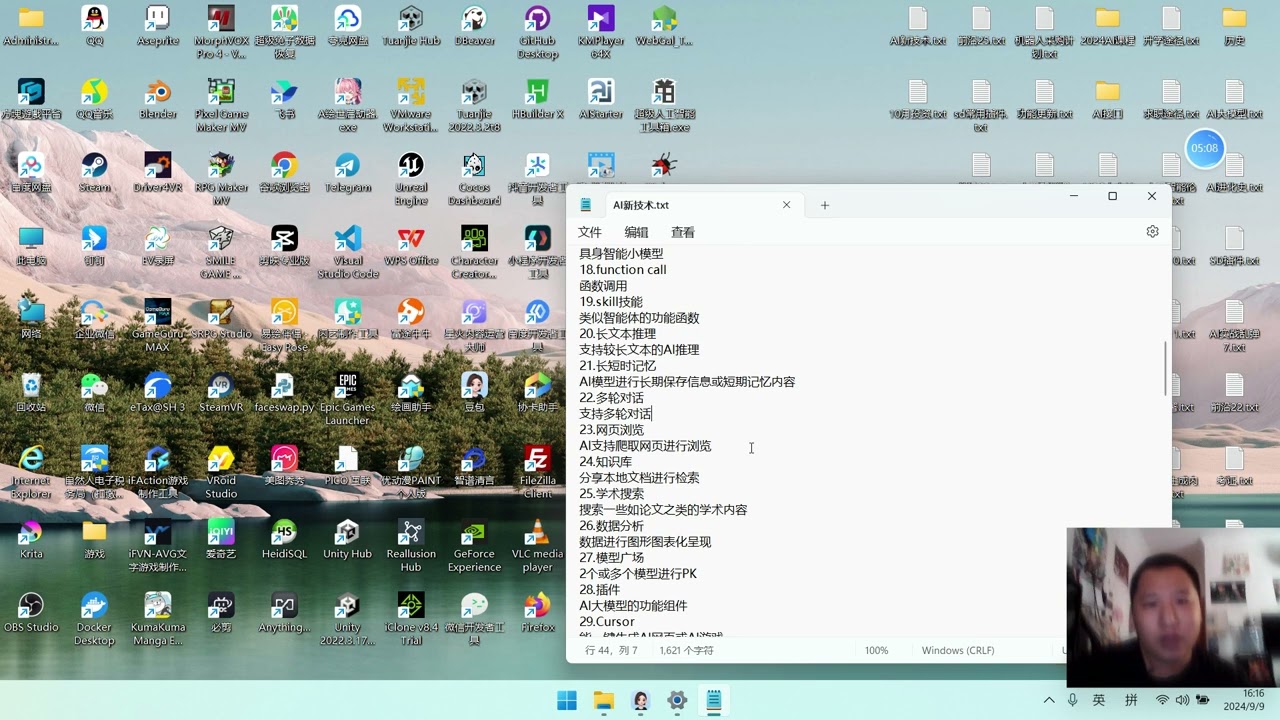Open the VMware Workstation shortcut

coord(411,105)
